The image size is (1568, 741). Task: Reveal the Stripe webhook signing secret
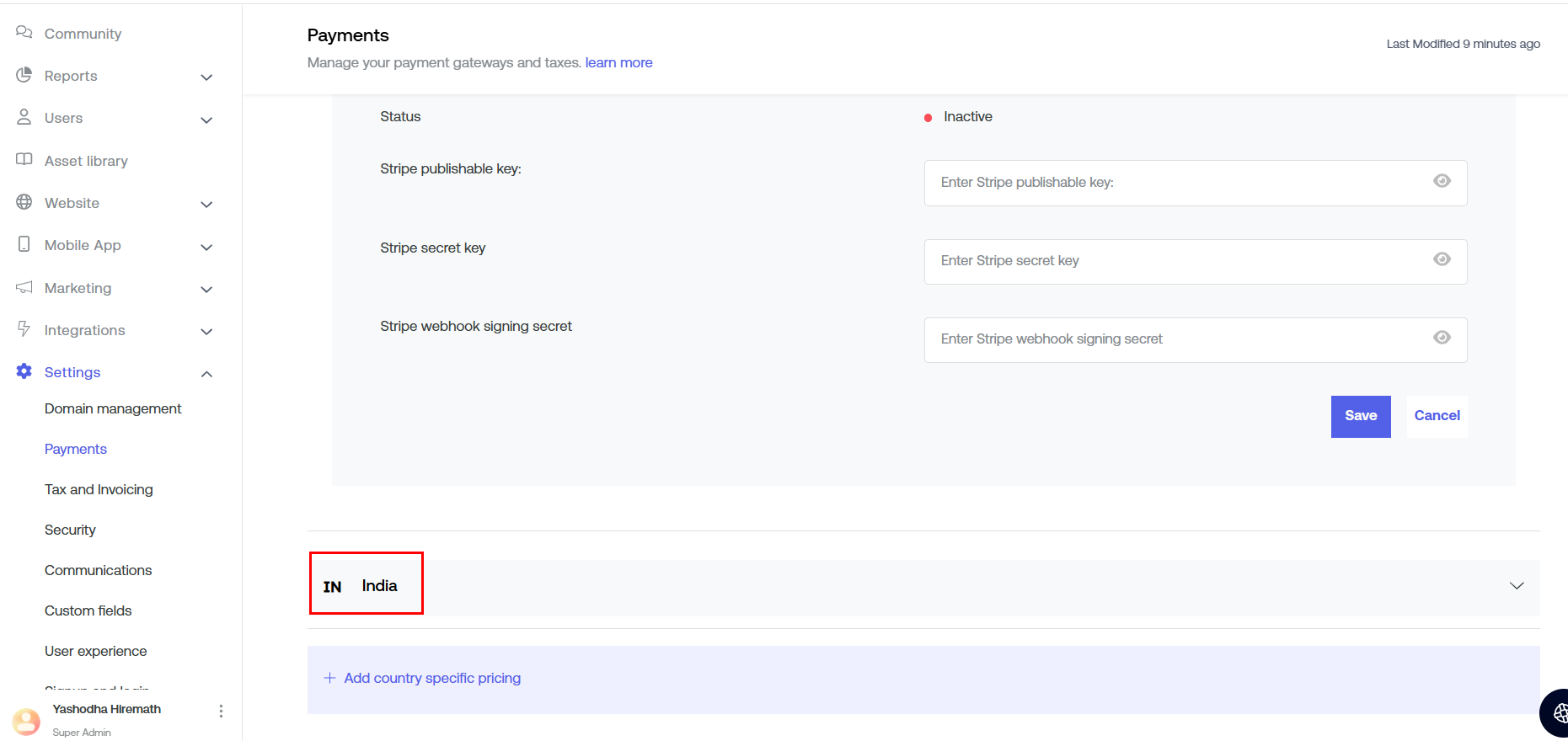[x=1442, y=338]
